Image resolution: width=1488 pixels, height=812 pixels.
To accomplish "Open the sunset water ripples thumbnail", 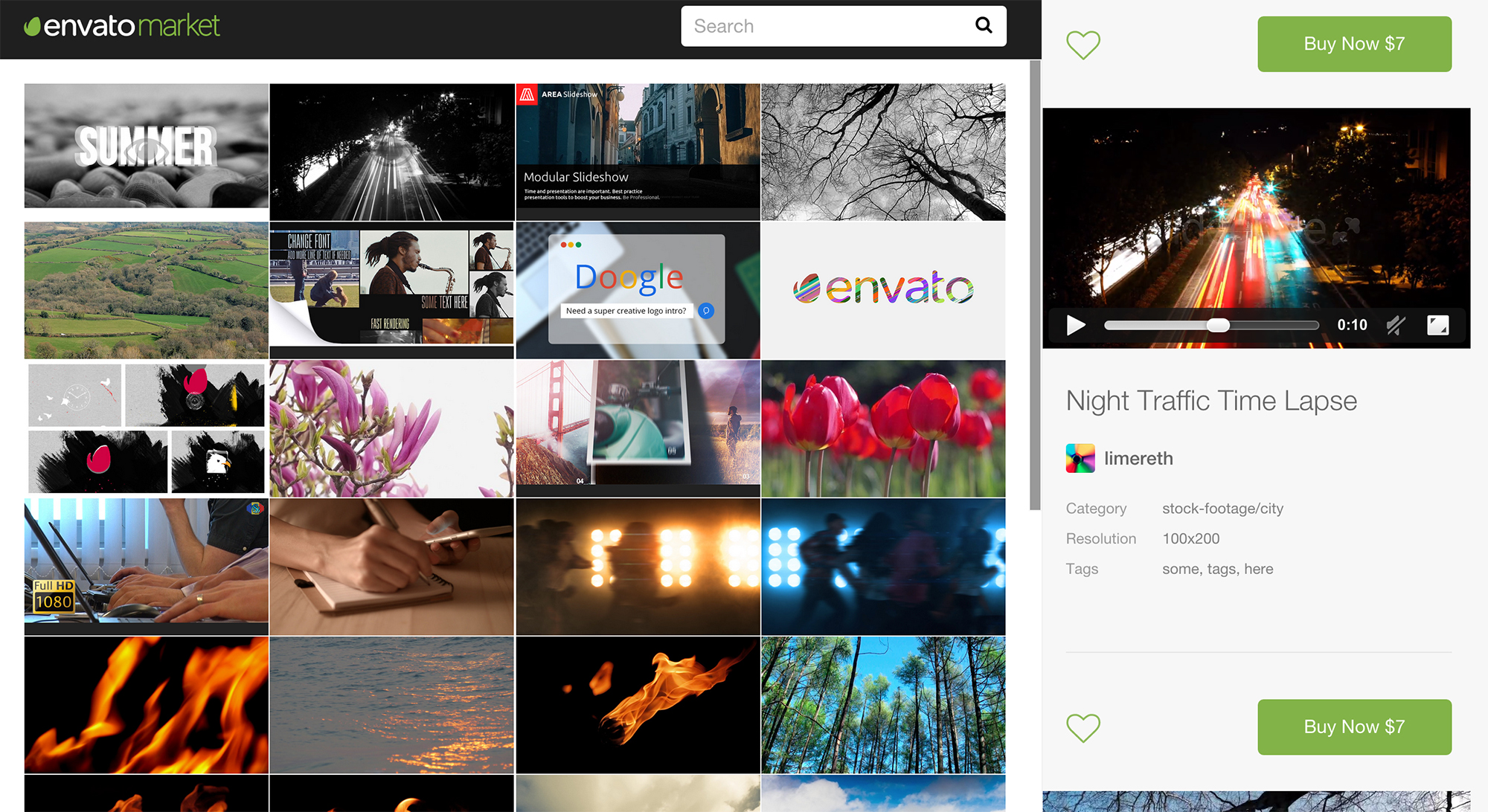I will [x=392, y=705].
